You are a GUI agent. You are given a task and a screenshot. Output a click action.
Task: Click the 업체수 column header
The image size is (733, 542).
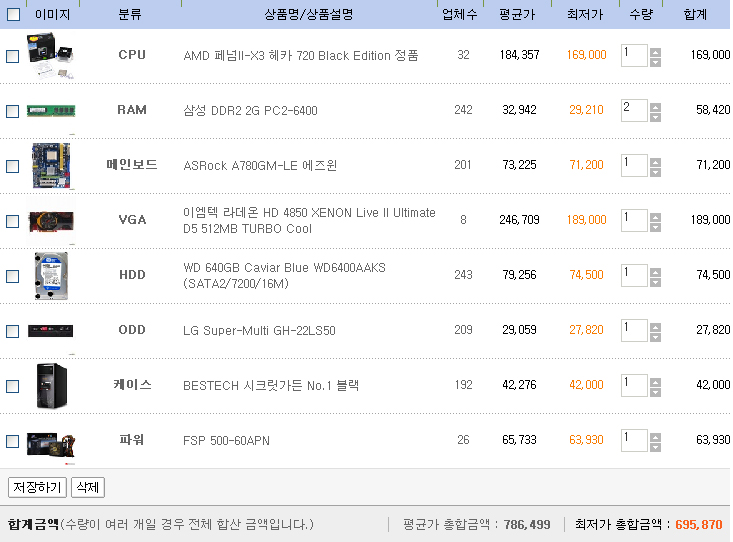click(460, 14)
